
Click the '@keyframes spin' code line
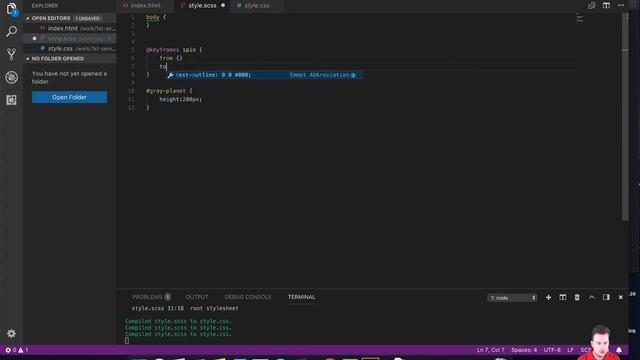click(174, 50)
